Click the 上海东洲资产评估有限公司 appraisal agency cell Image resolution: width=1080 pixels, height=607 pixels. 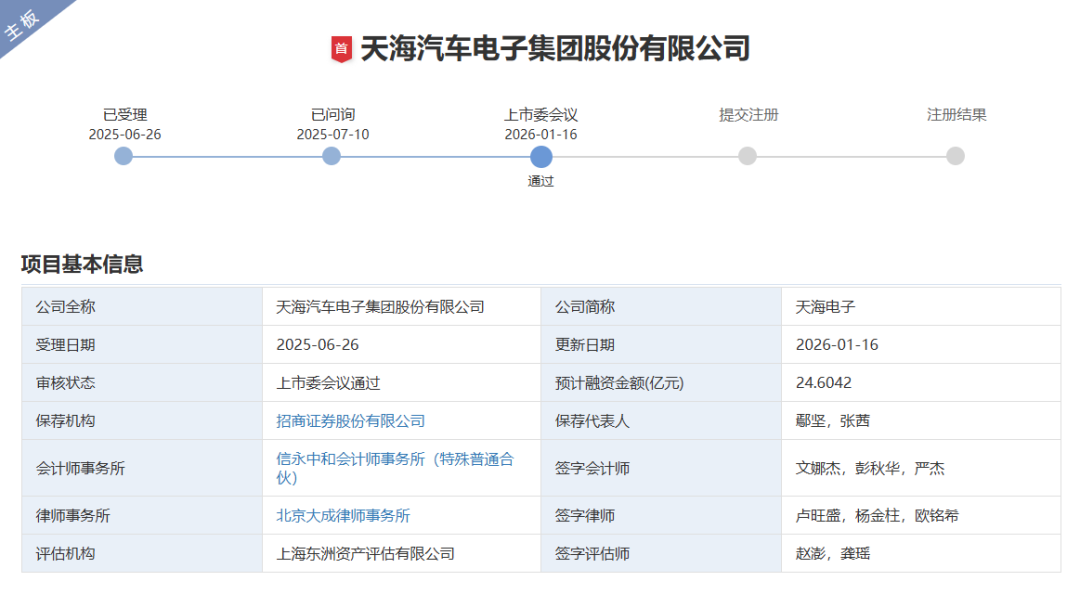365,553
